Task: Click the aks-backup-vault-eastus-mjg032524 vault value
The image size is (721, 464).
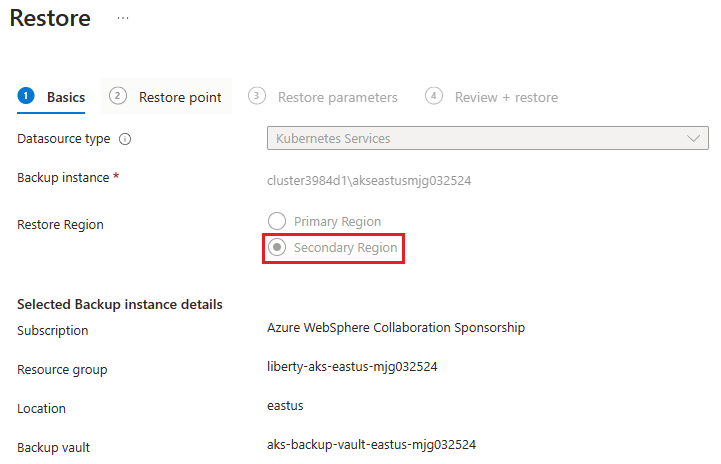Action: [372, 445]
